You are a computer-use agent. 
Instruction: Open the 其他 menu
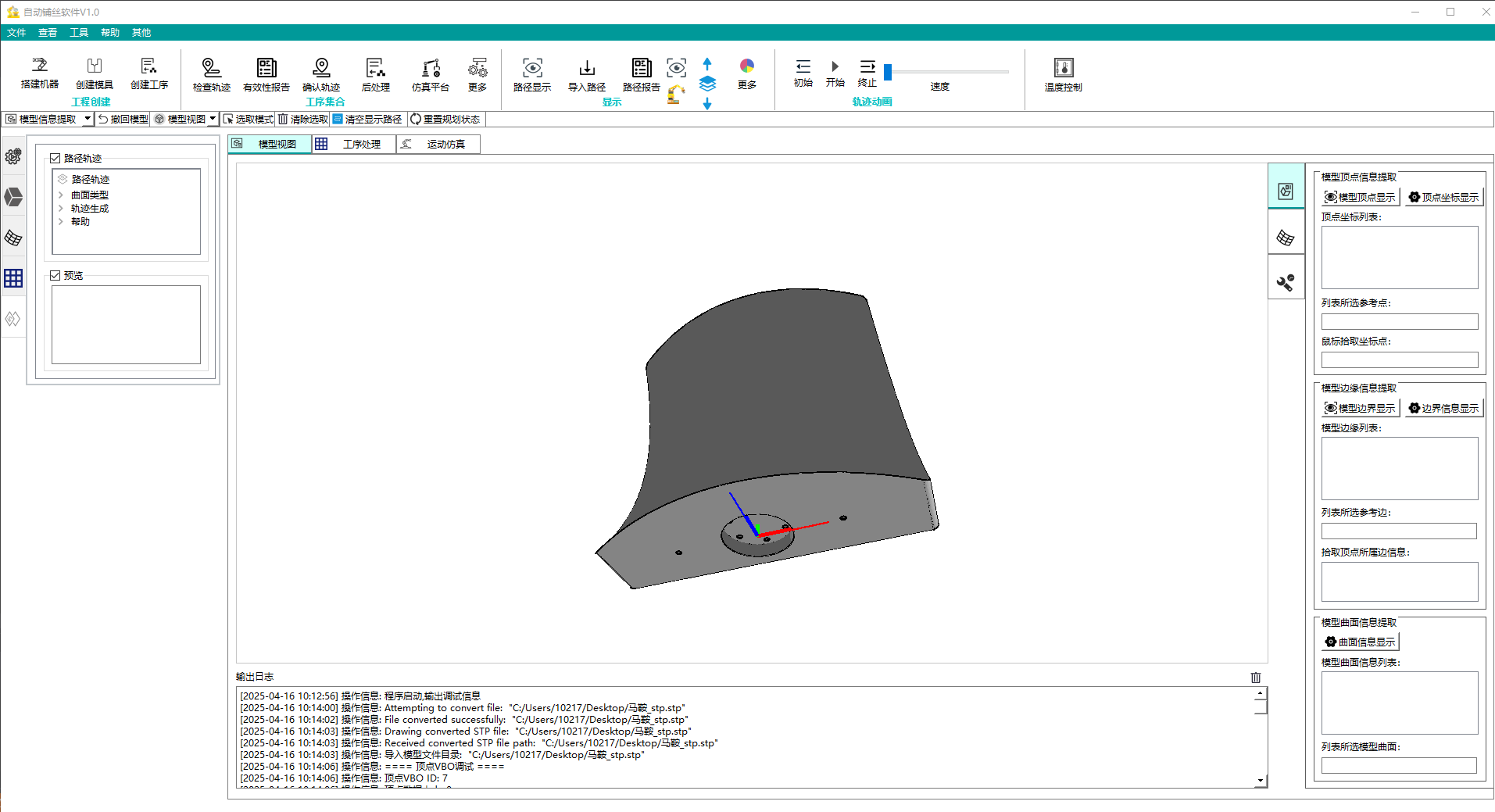click(x=141, y=32)
